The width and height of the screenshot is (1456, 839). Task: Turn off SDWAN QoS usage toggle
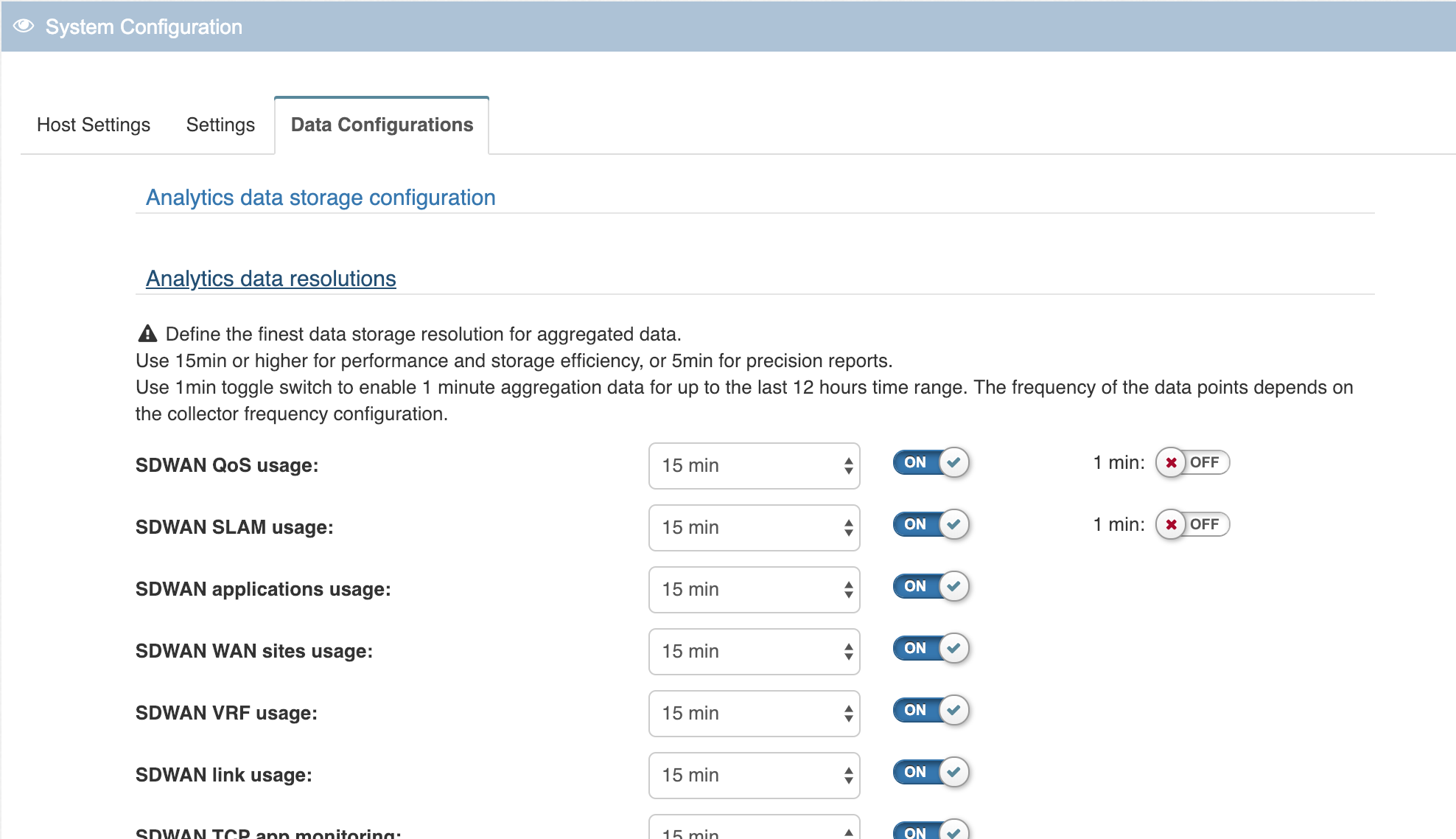931,462
